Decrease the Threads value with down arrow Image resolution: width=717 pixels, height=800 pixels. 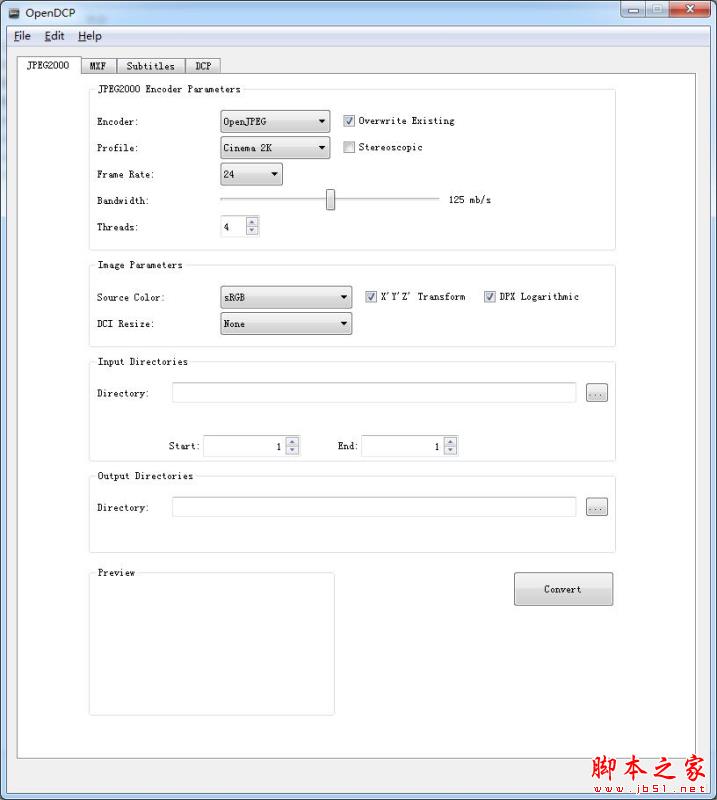tap(252, 231)
